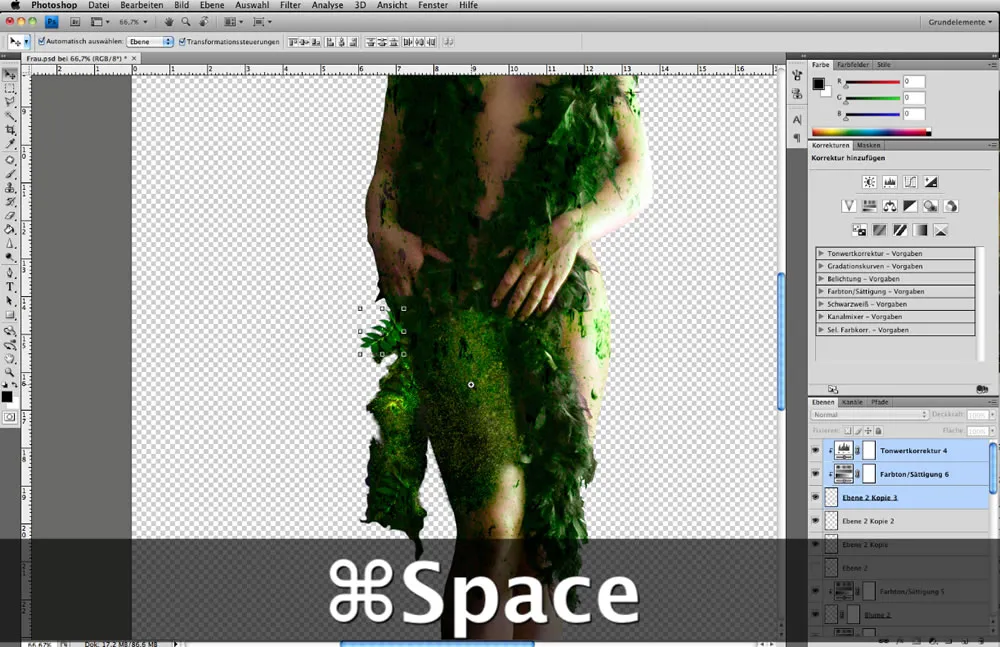Image resolution: width=1000 pixels, height=647 pixels.
Task: Open the Filter menu
Action: coord(290,5)
